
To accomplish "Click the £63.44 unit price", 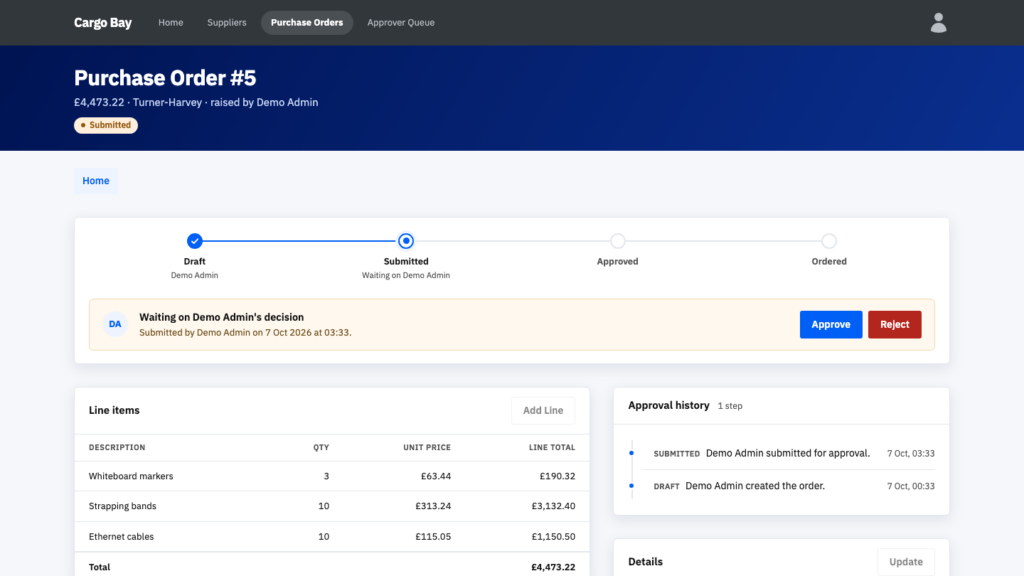I will pos(436,476).
